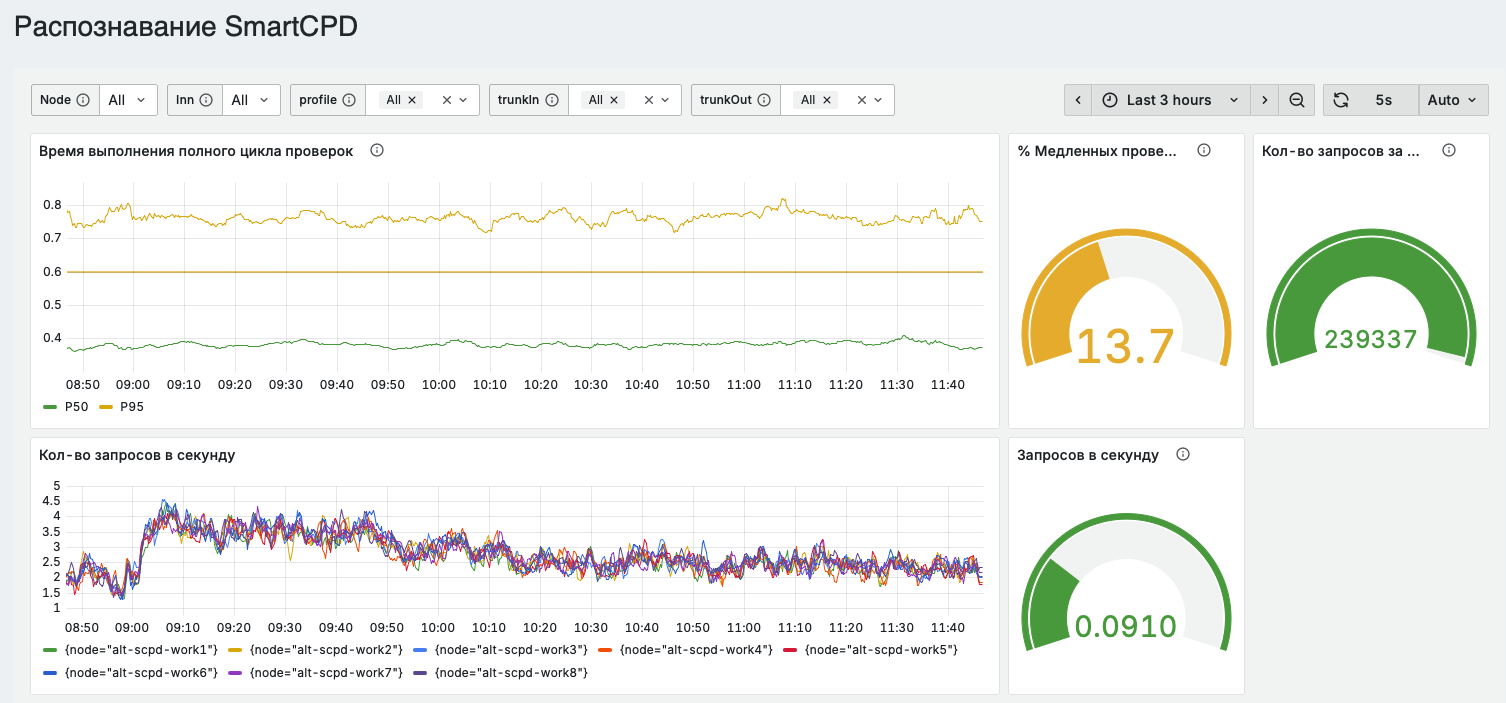Expand the trunkOut filter chevron
The width and height of the screenshot is (1506, 703).
point(878,100)
